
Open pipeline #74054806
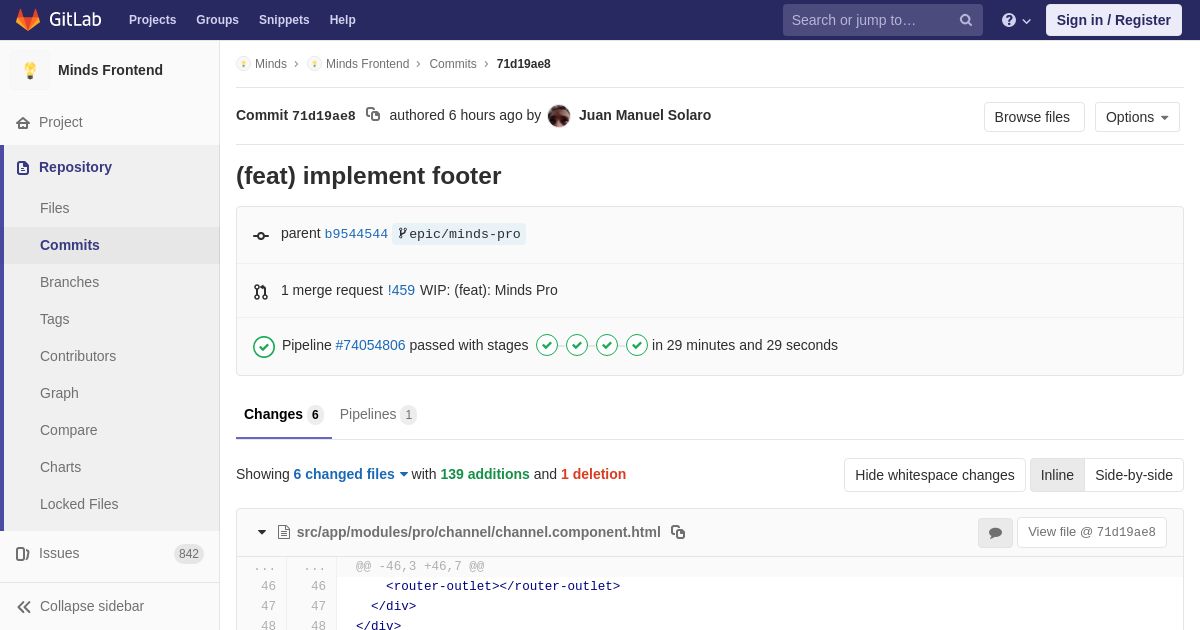point(370,345)
